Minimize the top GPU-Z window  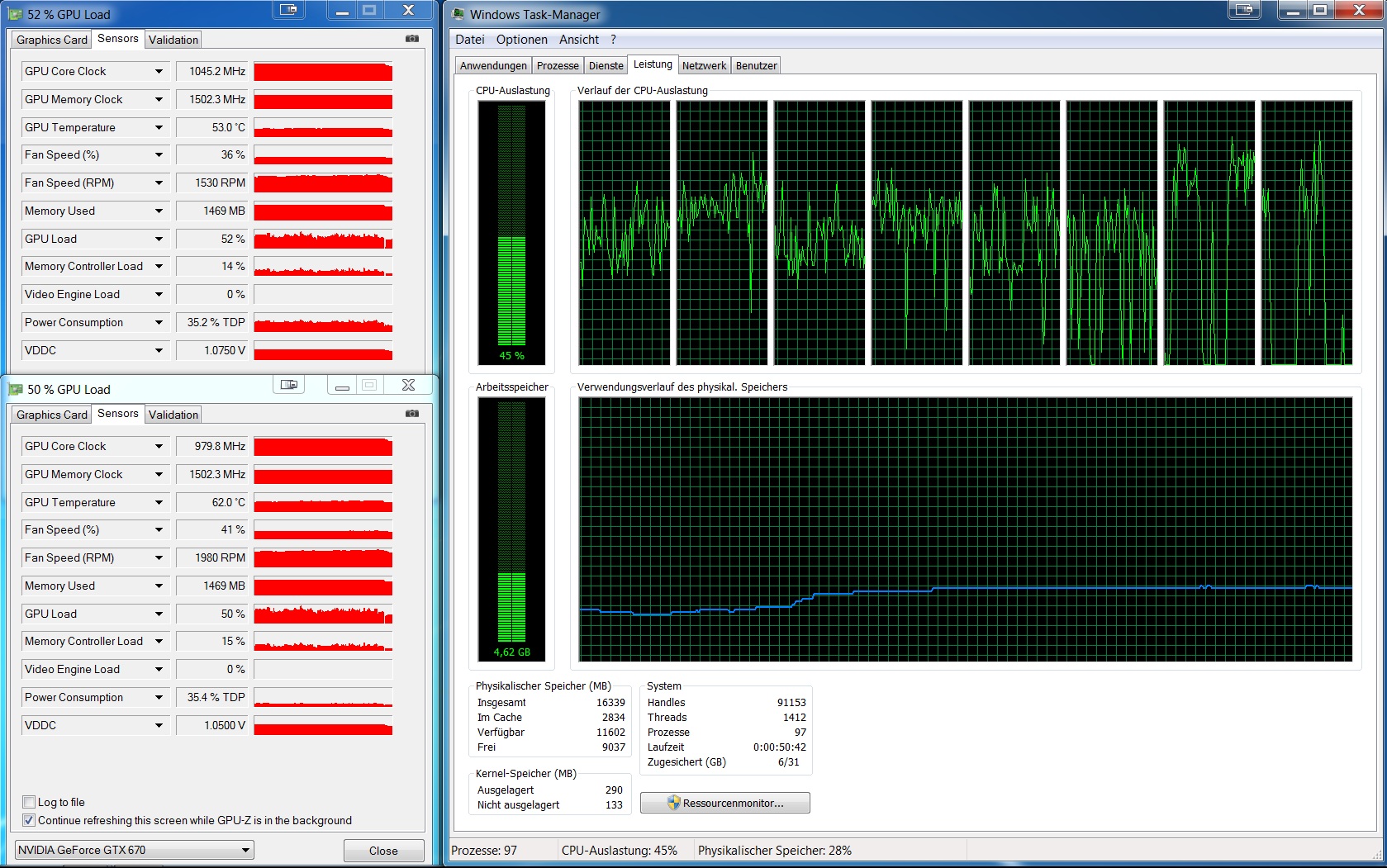(x=344, y=10)
